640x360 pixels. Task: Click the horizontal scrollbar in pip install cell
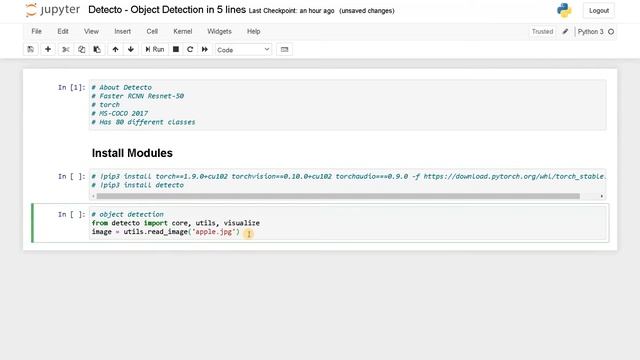pos(338,196)
